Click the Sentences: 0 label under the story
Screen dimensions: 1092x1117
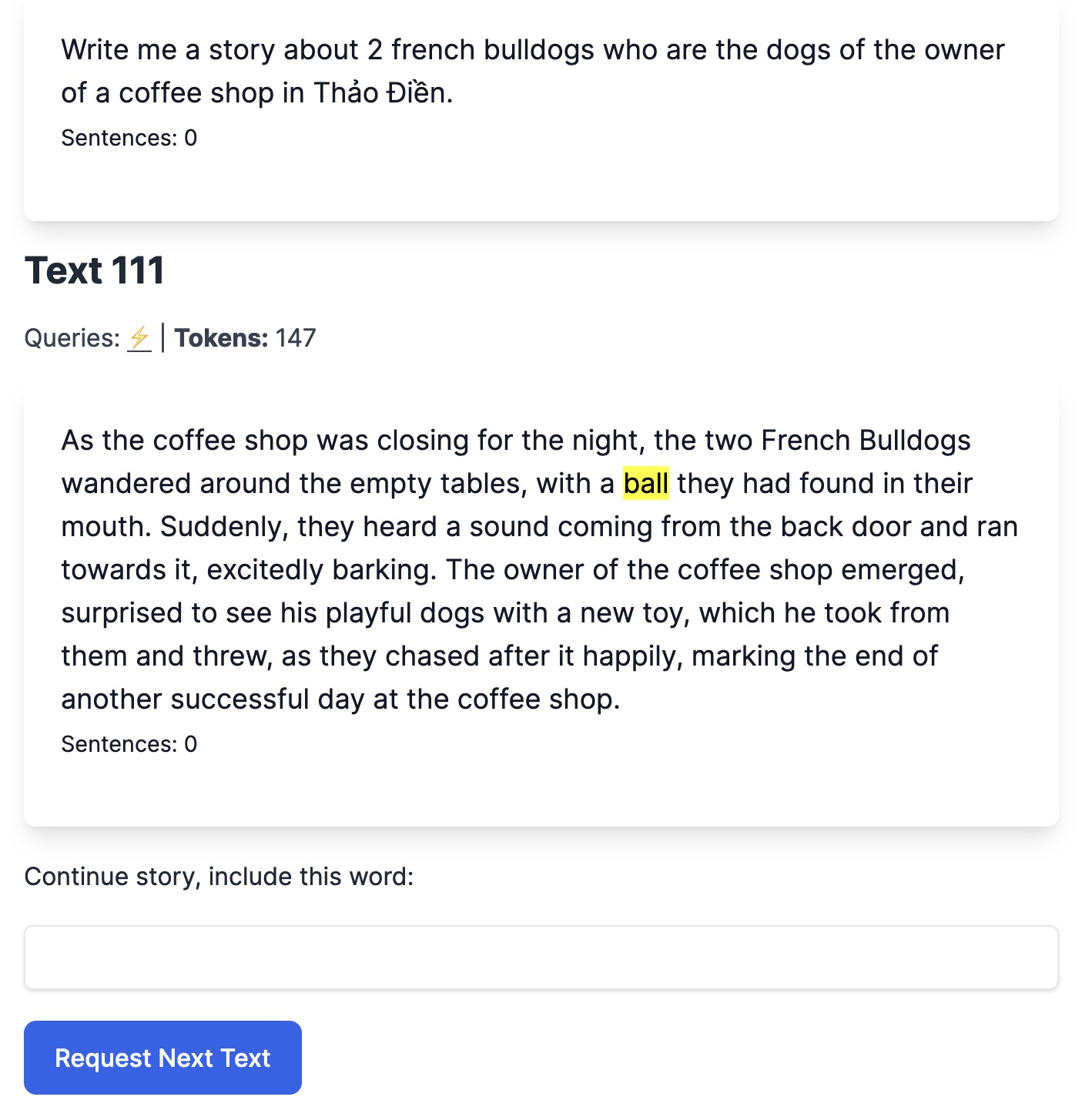click(129, 744)
